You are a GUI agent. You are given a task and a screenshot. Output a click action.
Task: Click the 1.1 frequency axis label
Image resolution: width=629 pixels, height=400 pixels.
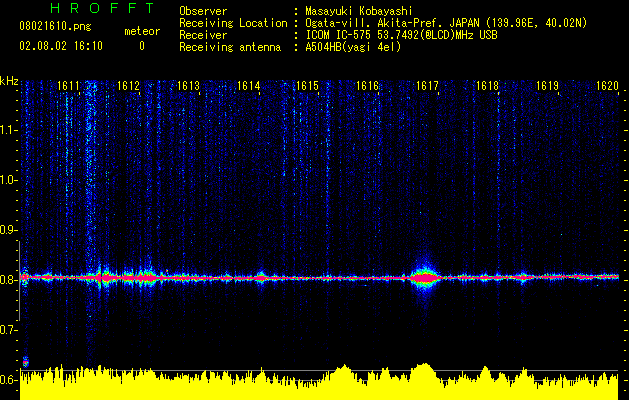9,130
